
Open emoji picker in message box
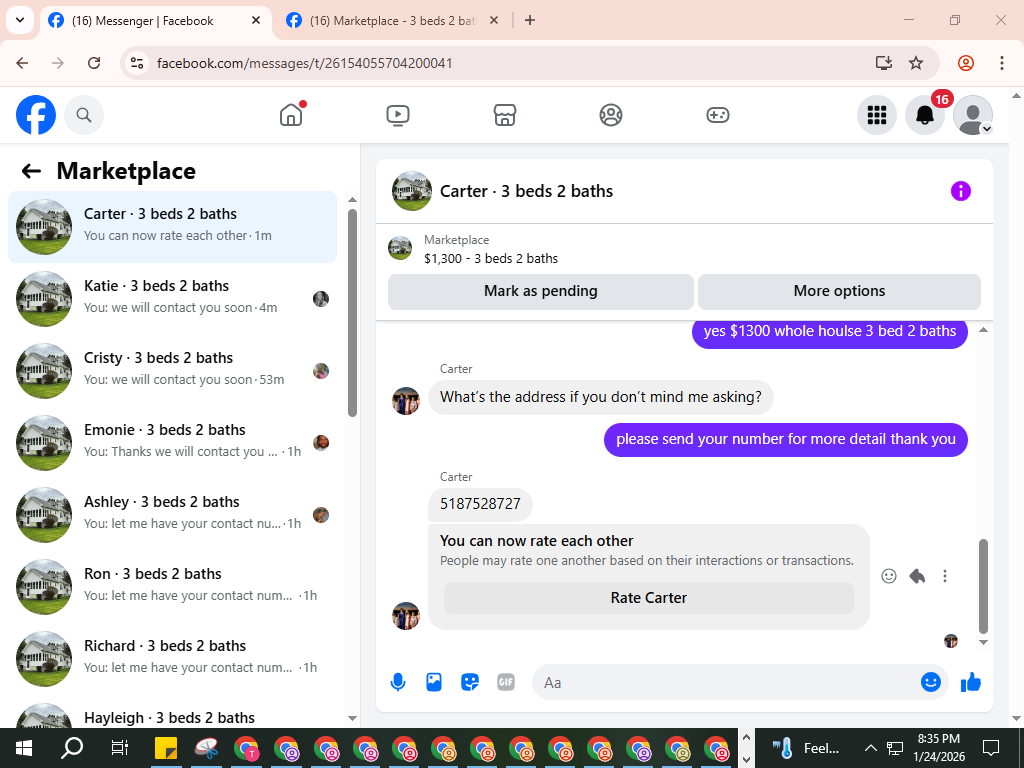(931, 682)
